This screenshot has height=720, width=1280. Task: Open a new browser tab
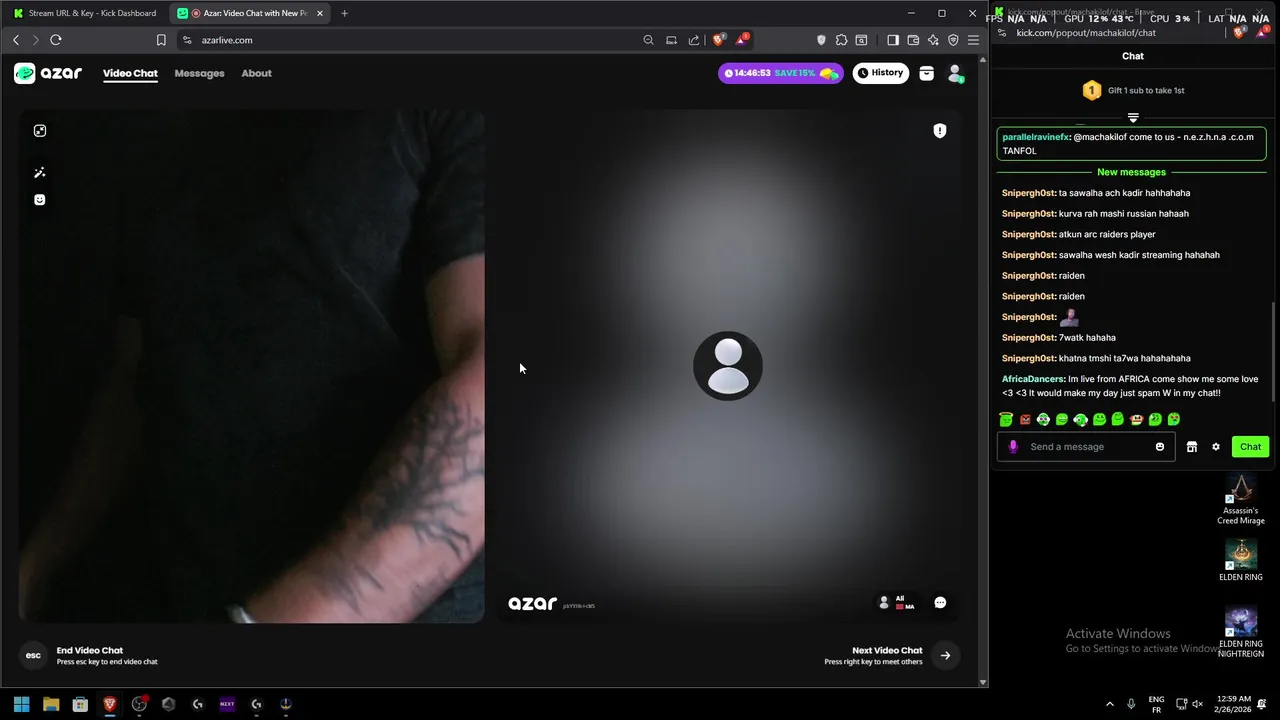(x=344, y=13)
